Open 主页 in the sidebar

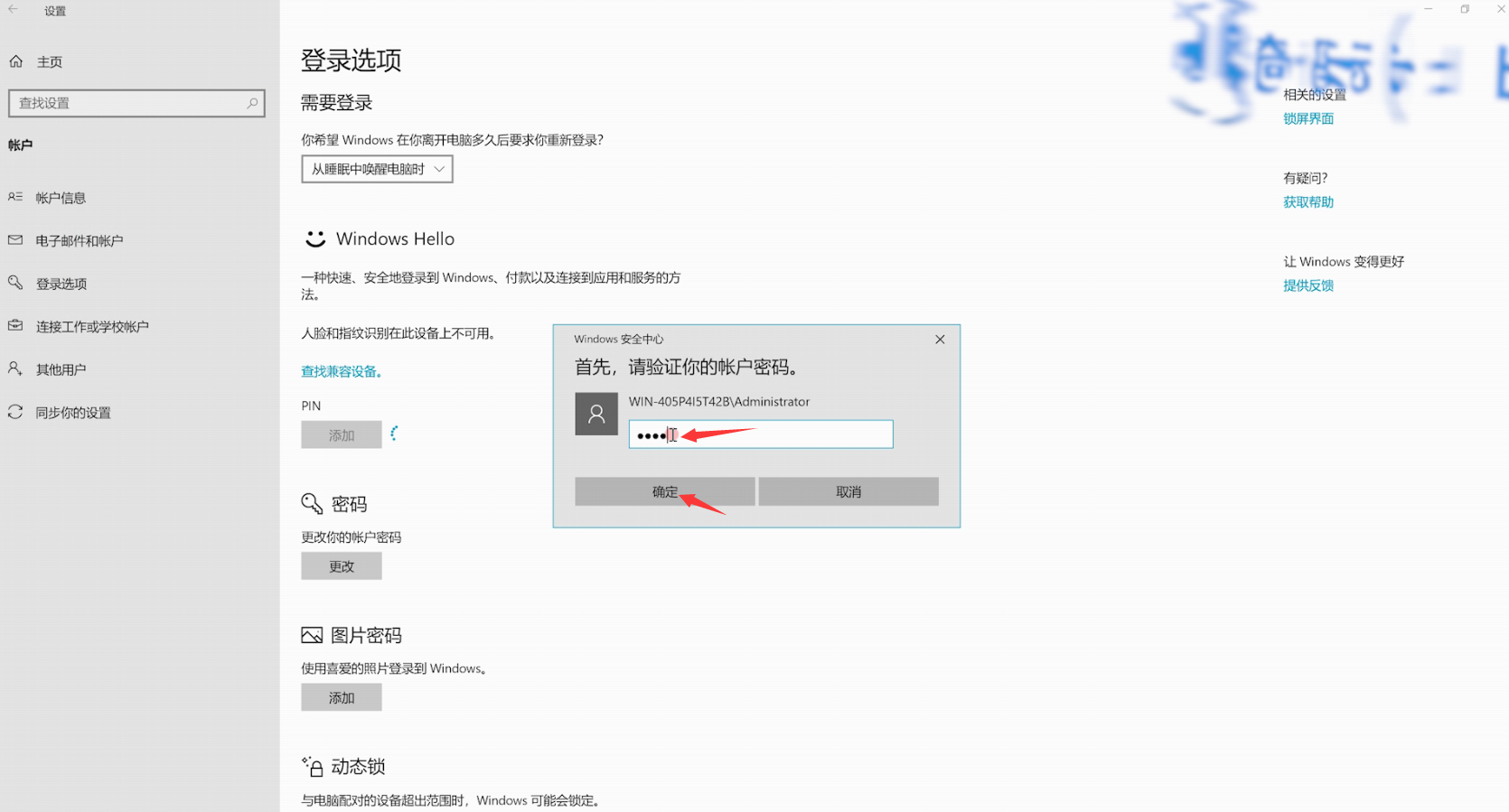pos(50,61)
